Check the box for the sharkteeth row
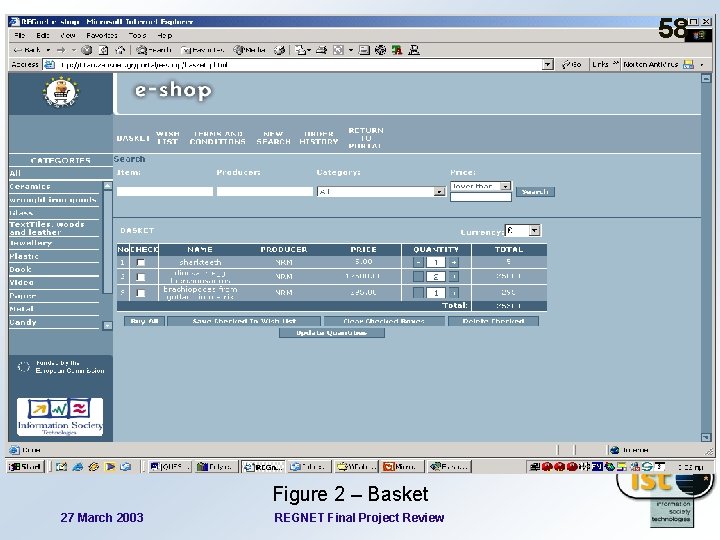720x540 pixels. (x=141, y=263)
